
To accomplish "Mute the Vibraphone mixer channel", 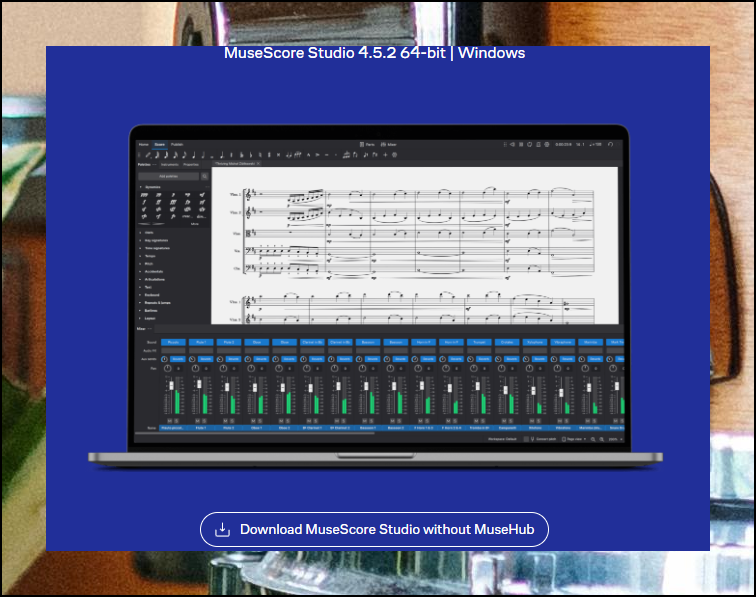I will (559, 421).
